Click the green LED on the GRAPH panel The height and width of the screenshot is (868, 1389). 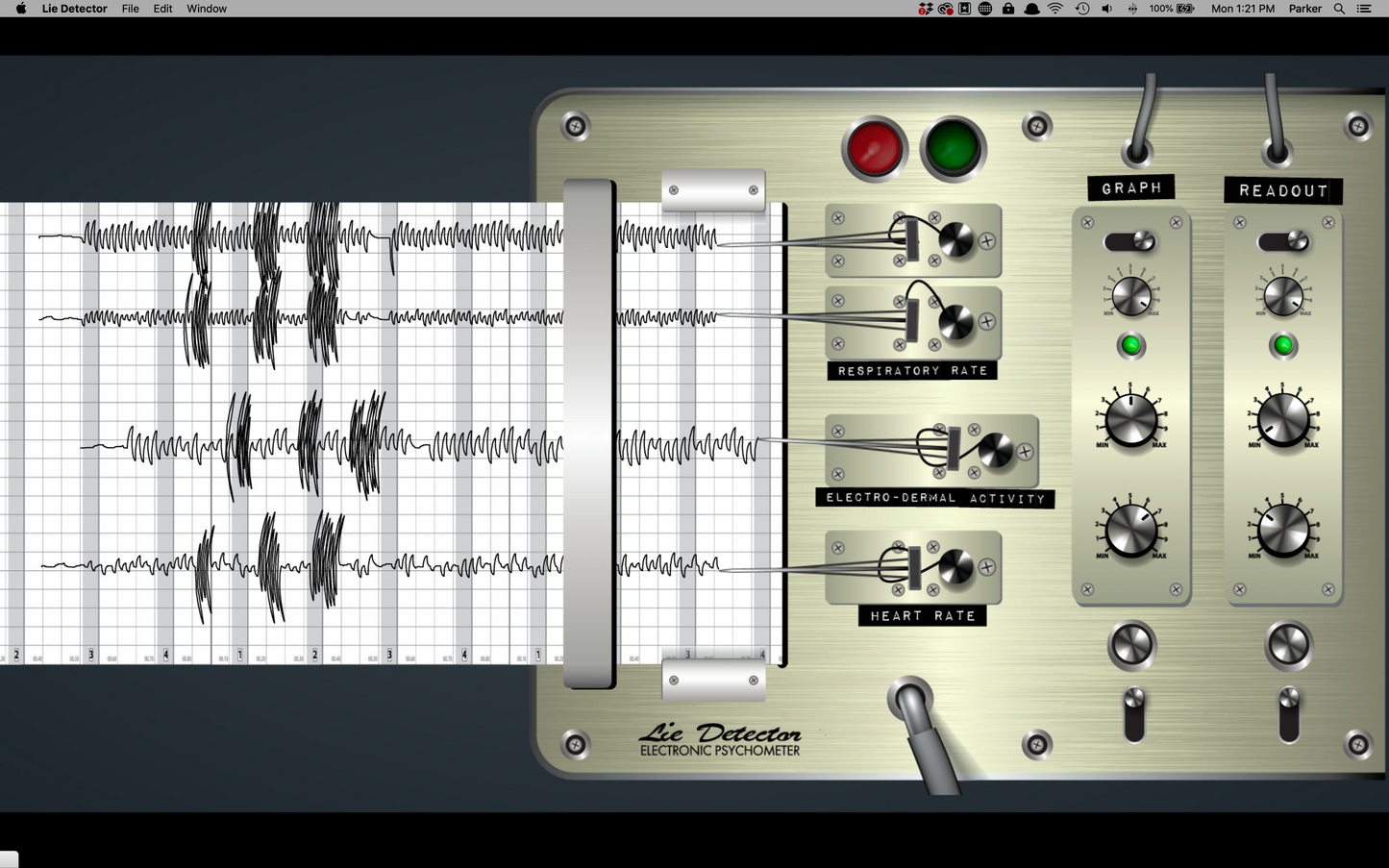1131,346
